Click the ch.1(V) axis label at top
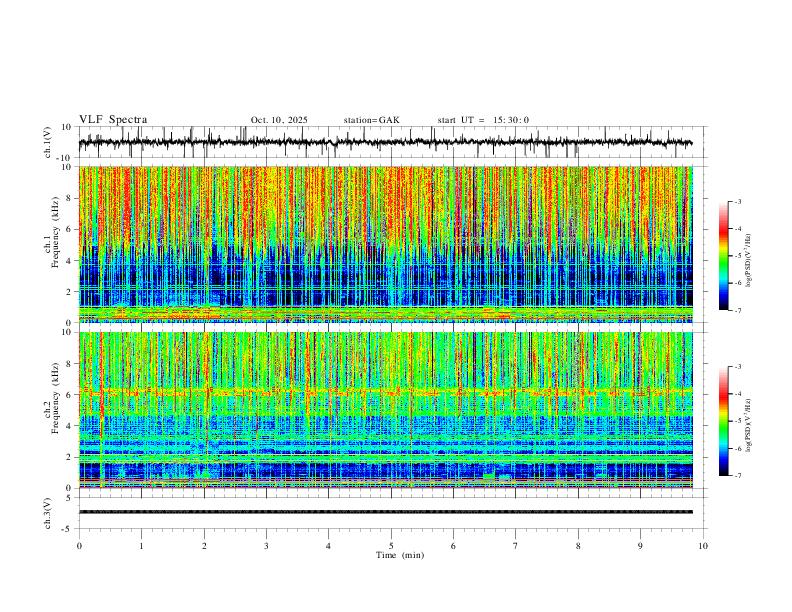The width and height of the screenshot is (792, 612). (x=48, y=142)
